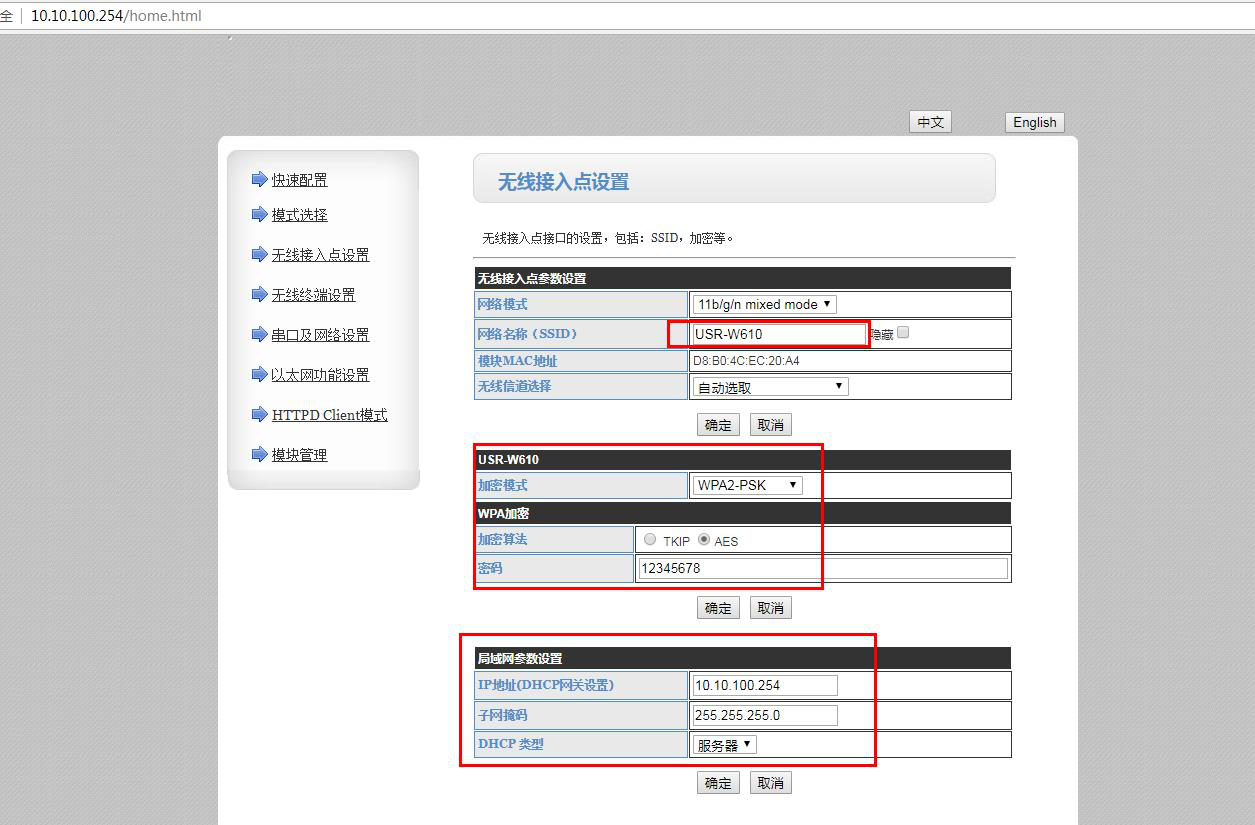
Task: Click the arrow icon next to 无线终端设置
Action: coord(259,295)
